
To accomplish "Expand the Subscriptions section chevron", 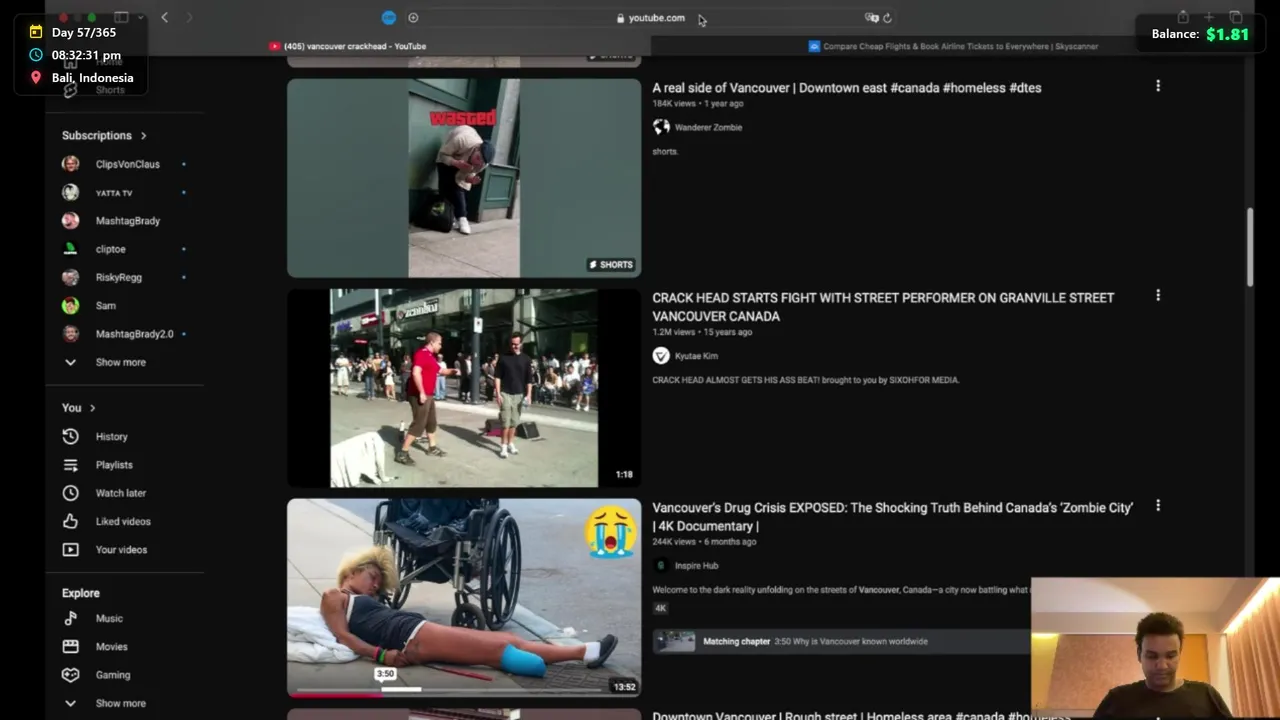I will (x=143, y=135).
